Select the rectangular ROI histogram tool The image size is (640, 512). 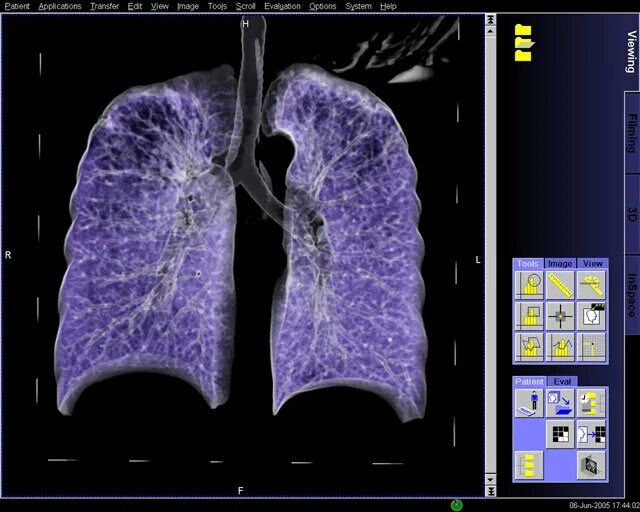point(529,316)
